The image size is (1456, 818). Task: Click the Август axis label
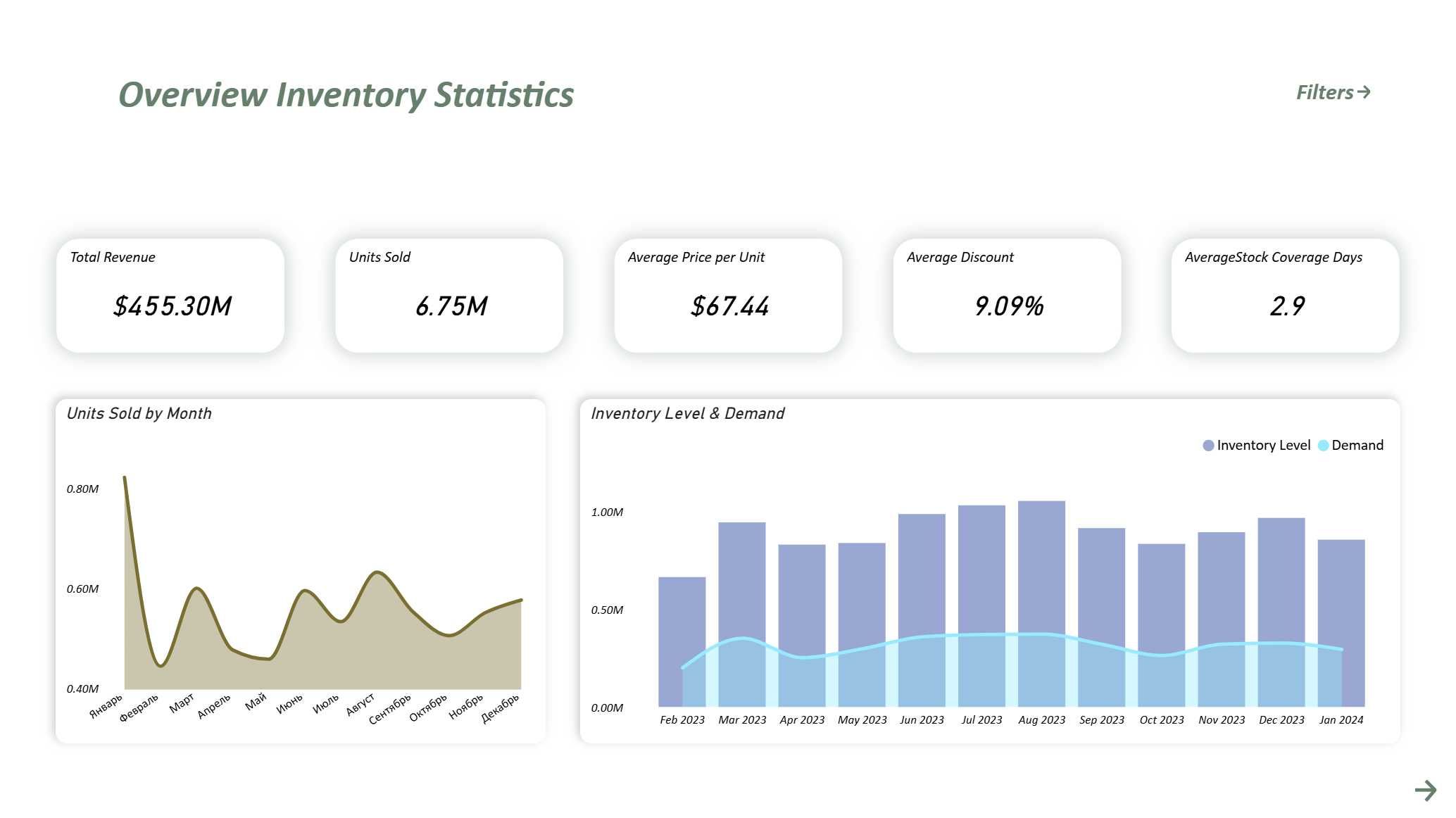click(x=360, y=705)
